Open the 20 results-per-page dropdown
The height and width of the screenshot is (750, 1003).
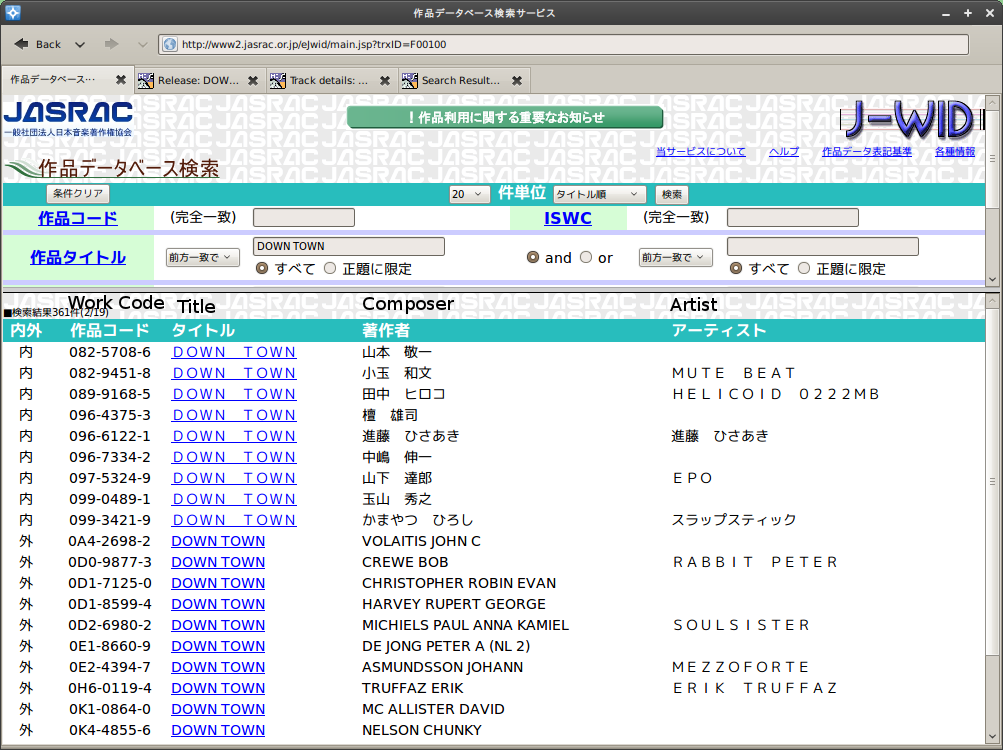tap(469, 194)
